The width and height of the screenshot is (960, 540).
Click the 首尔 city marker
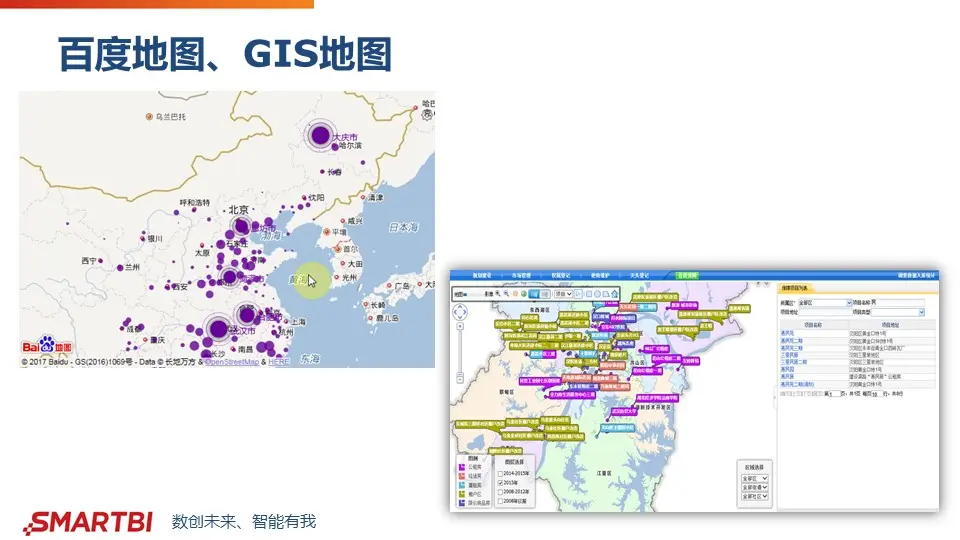[337, 249]
